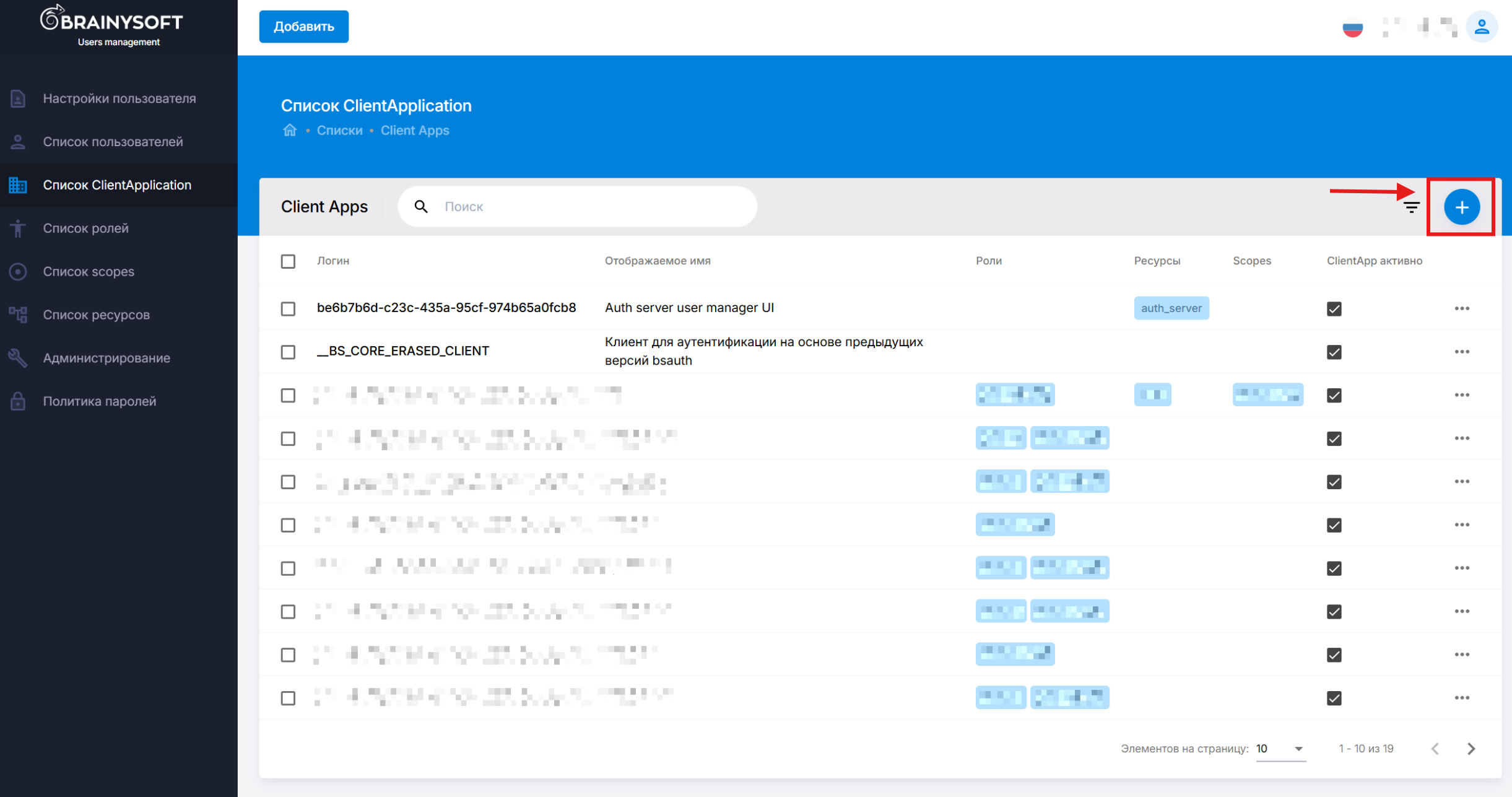Tick the select-all header checkbox
1512x797 pixels.
point(288,261)
